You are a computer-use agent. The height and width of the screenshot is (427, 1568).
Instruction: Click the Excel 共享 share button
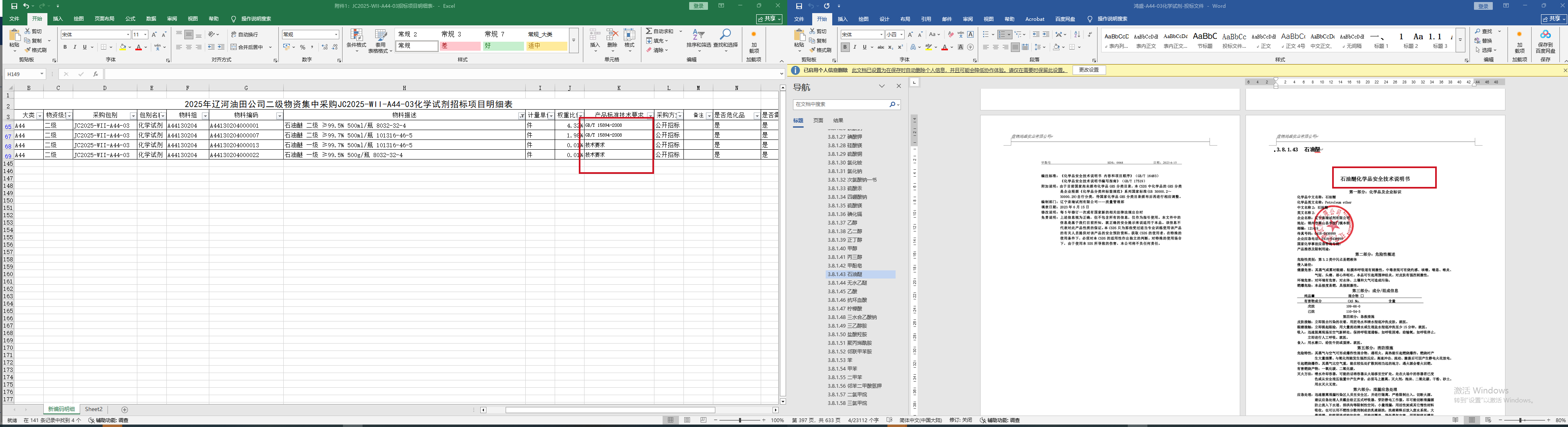click(x=769, y=19)
